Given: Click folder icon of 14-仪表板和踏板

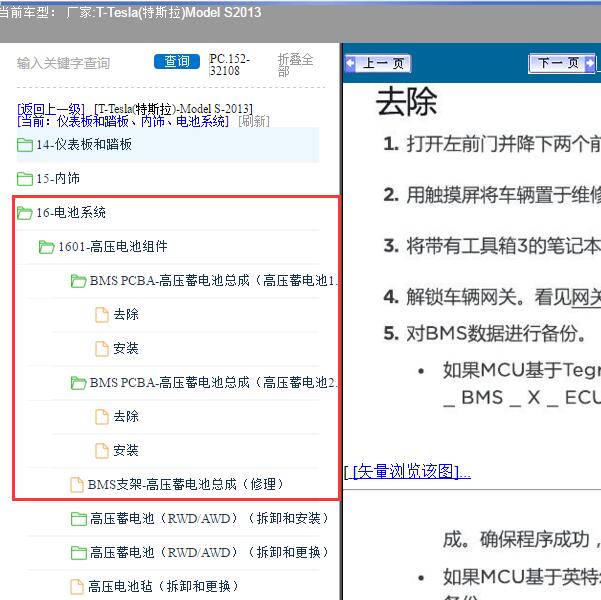Looking at the screenshot, I should [x=25, y=145].
